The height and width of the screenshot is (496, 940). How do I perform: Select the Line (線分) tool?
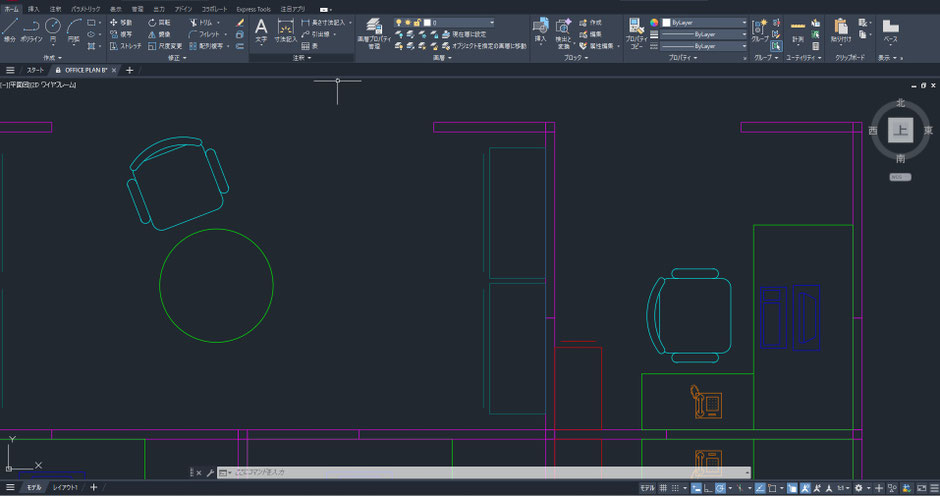pyautogui.click(x=10, y=30)
